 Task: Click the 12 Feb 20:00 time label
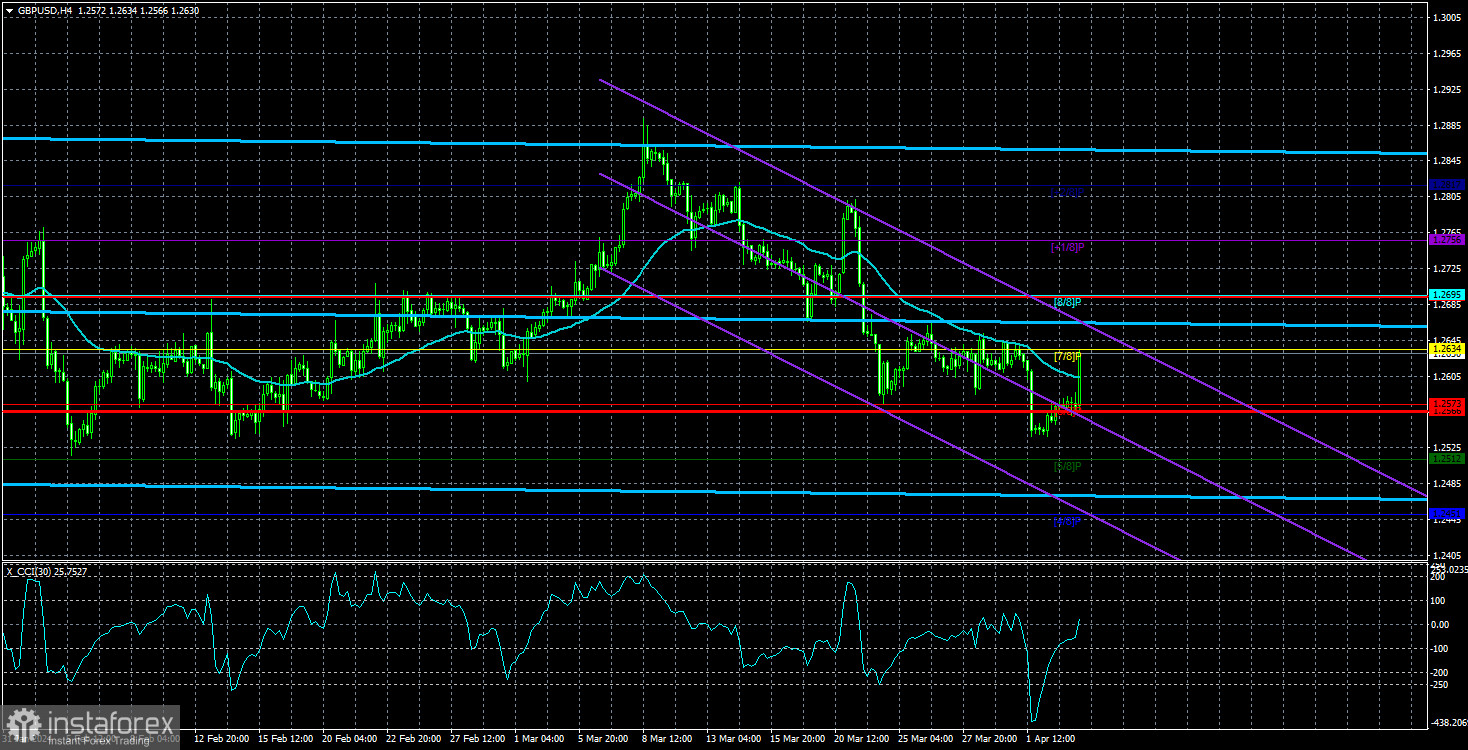[x=222, y=739]
